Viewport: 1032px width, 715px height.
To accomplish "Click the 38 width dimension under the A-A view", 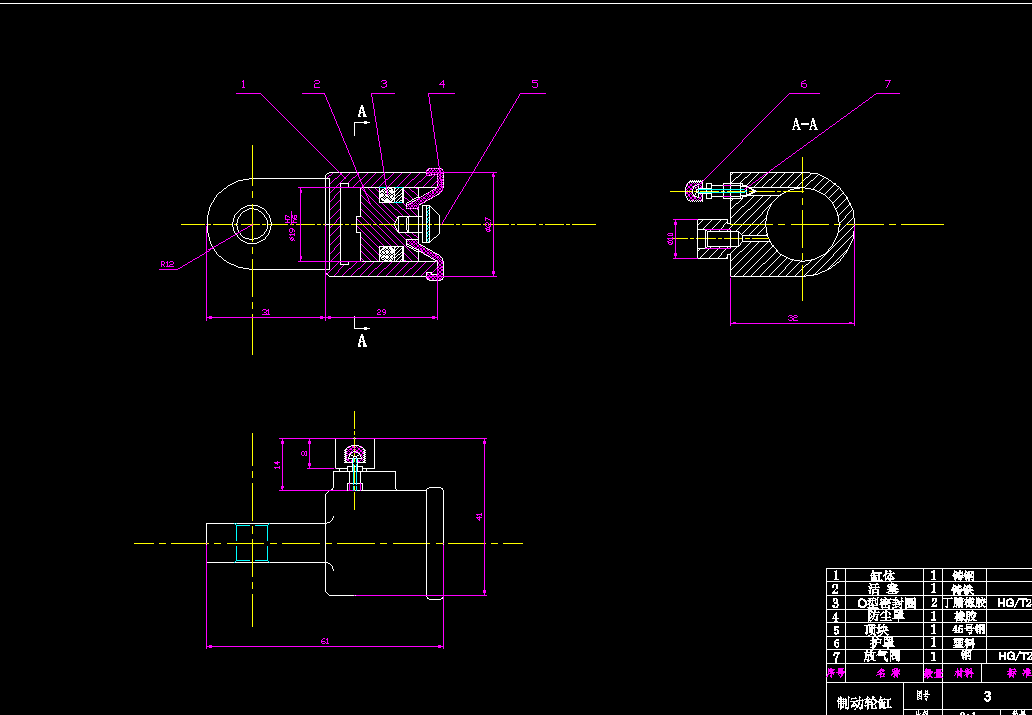I will pos(793,319).
